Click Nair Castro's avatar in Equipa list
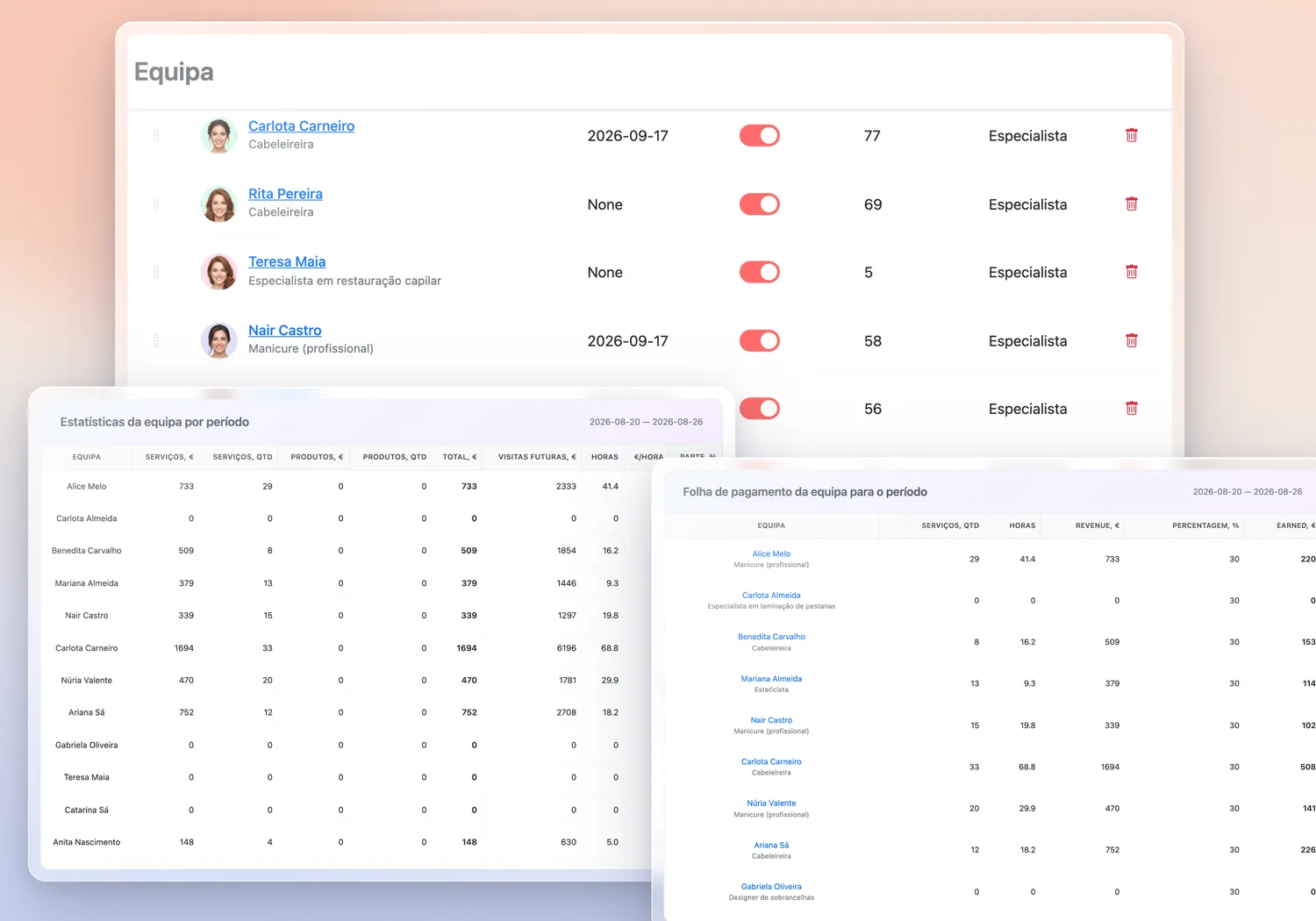 click(218, 340)
